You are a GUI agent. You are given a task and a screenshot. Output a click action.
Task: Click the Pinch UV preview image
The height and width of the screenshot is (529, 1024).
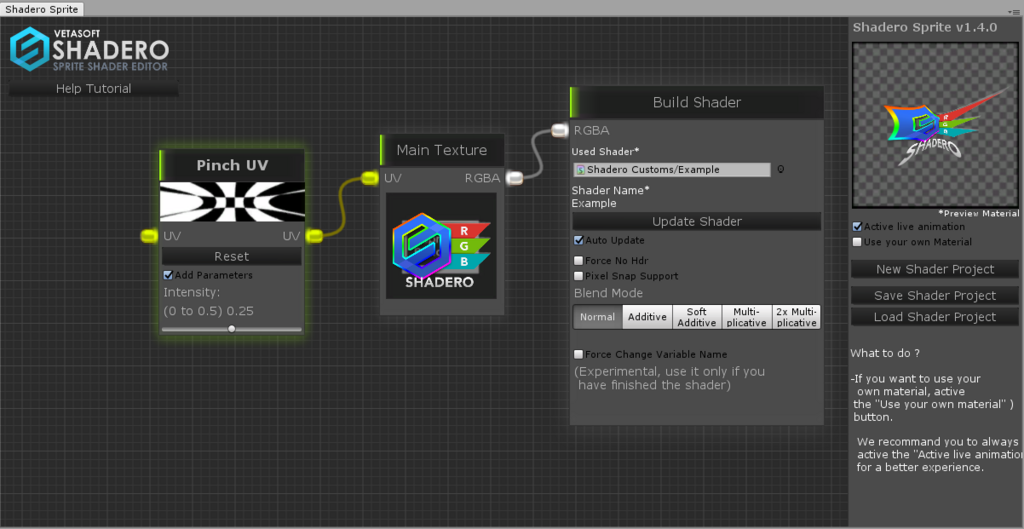click(232, 202)
